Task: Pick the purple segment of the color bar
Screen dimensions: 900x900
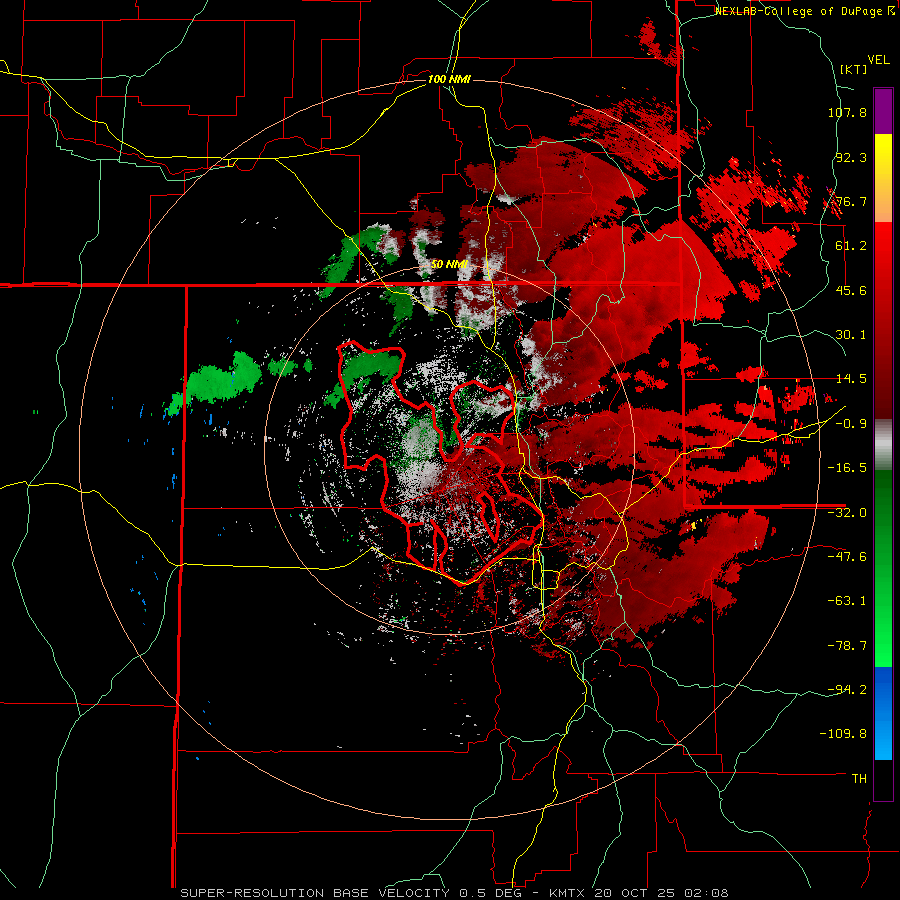Action: click(x=883, y=111)
